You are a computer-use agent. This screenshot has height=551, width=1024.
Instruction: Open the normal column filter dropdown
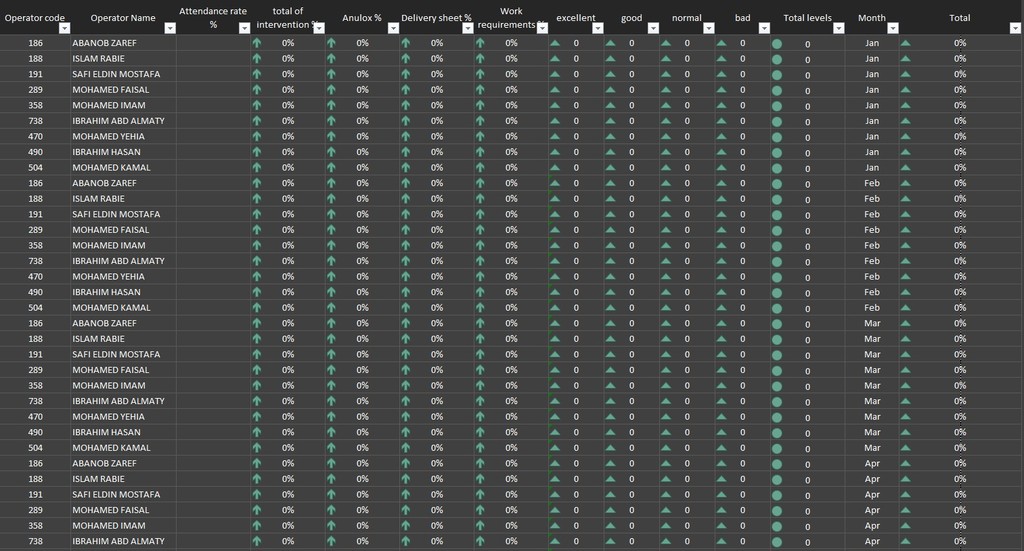tap(709, 28)
